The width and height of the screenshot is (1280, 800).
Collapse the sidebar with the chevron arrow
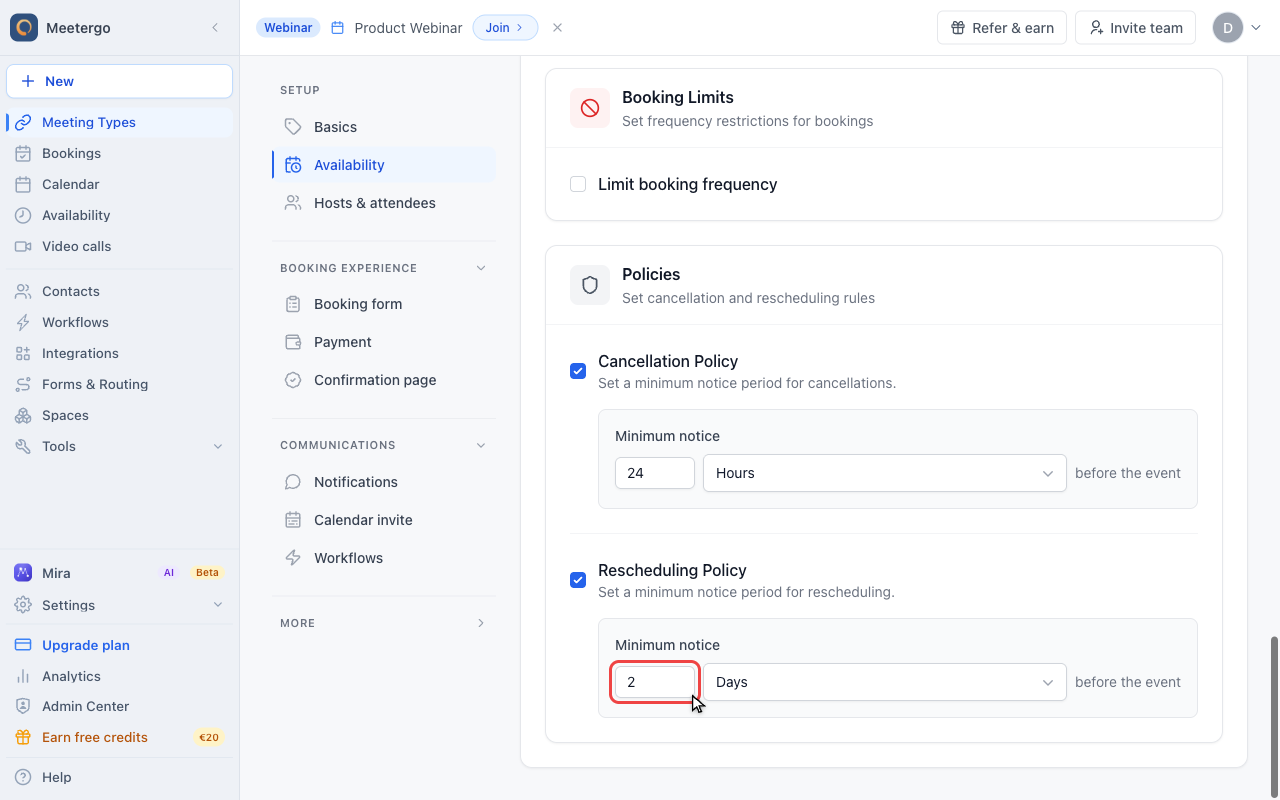coord(215,28)
